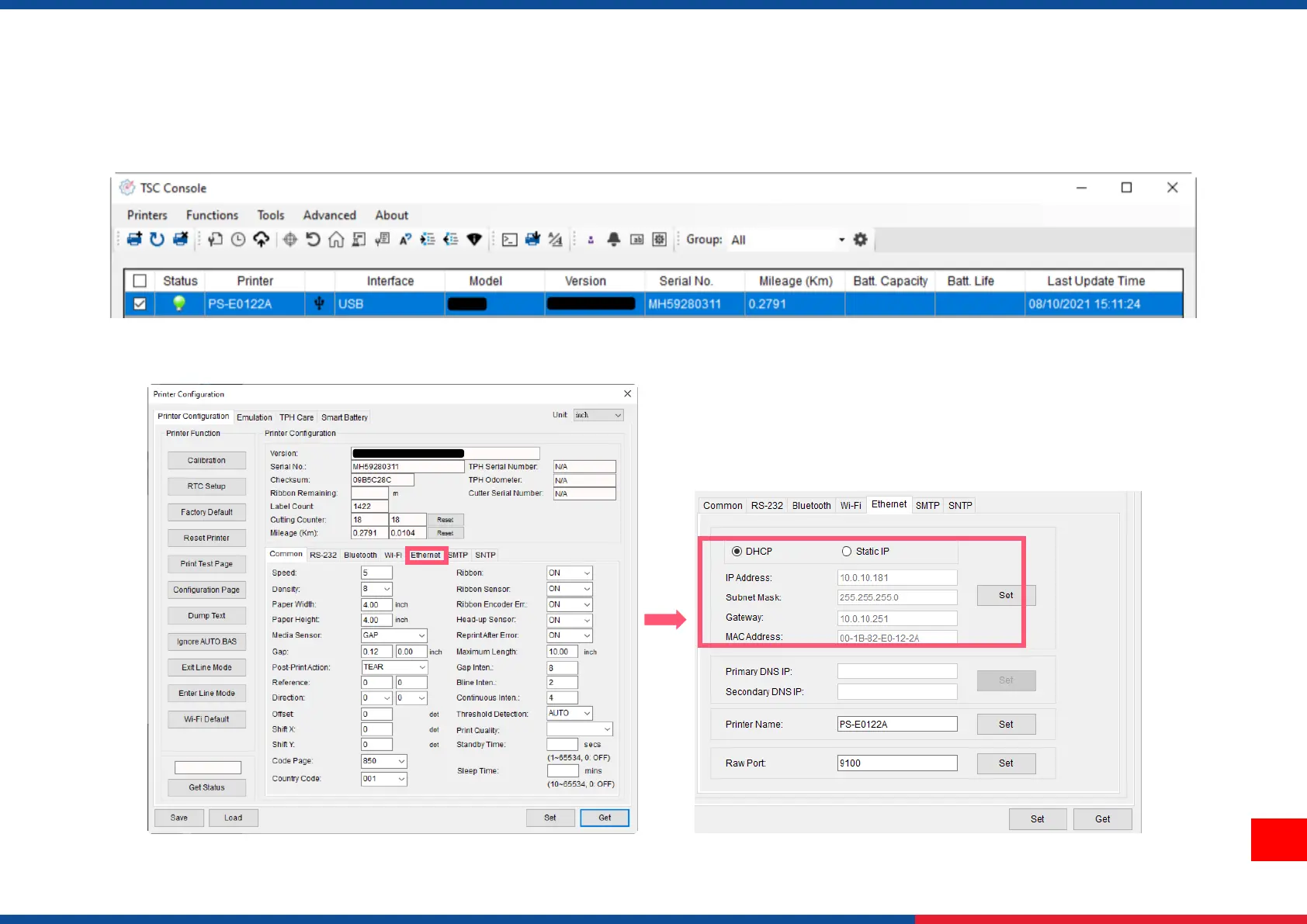
Task: Open the Unit inch dropdown
Action: coord(598,415)
